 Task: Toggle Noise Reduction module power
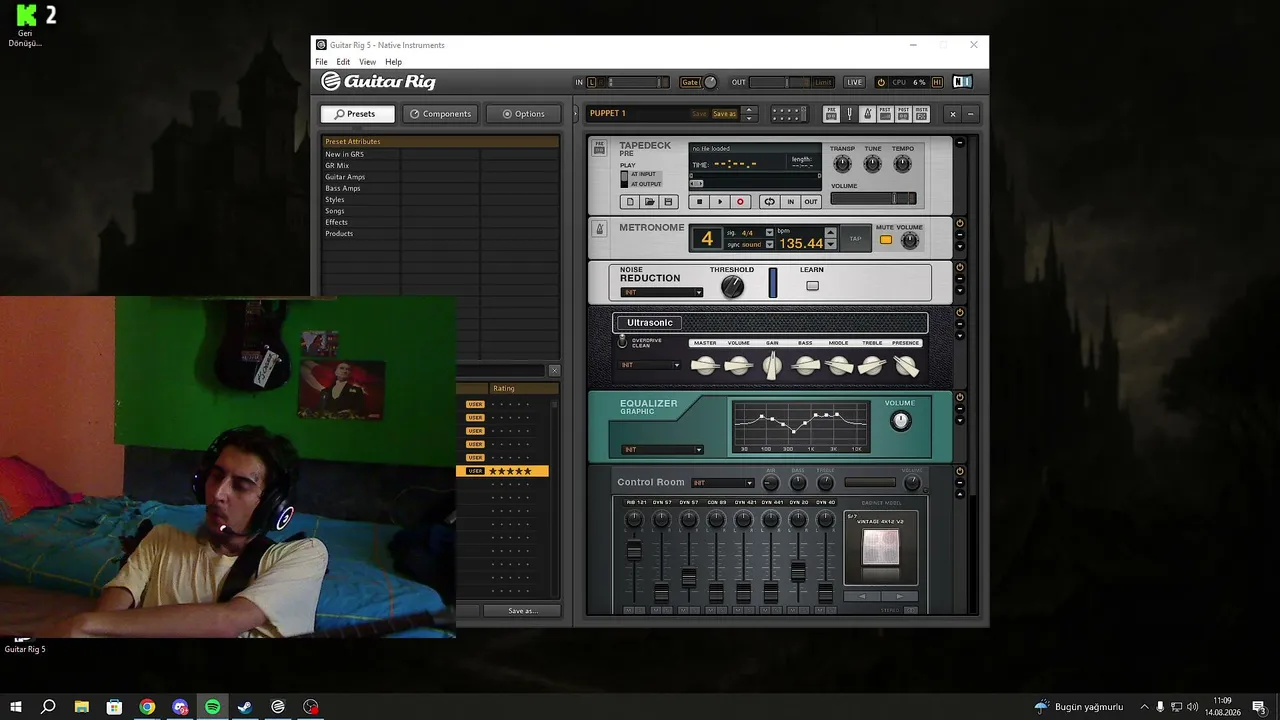[960, 267]
